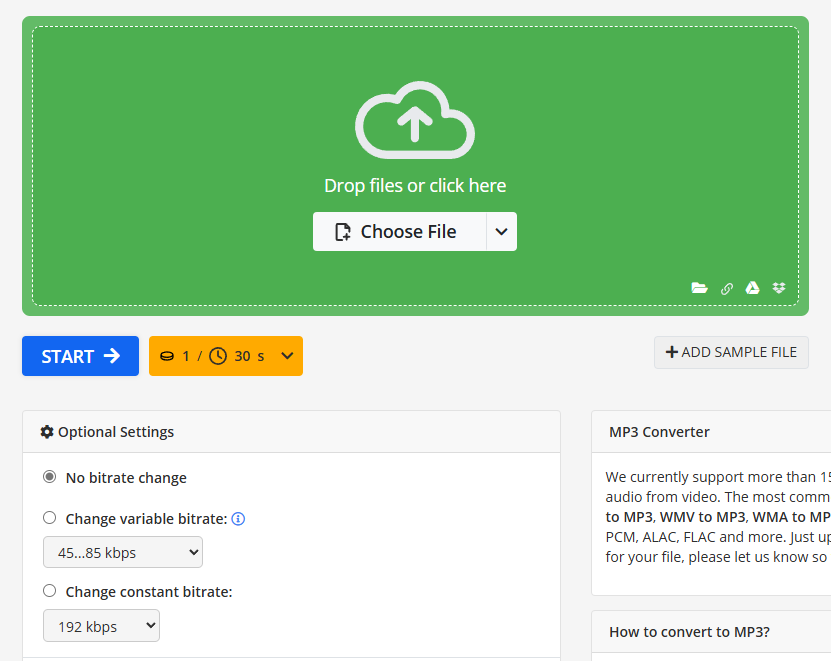The image size is (831, 661).
Task: Select the No bitrate change option
Action: coord(50,477)
